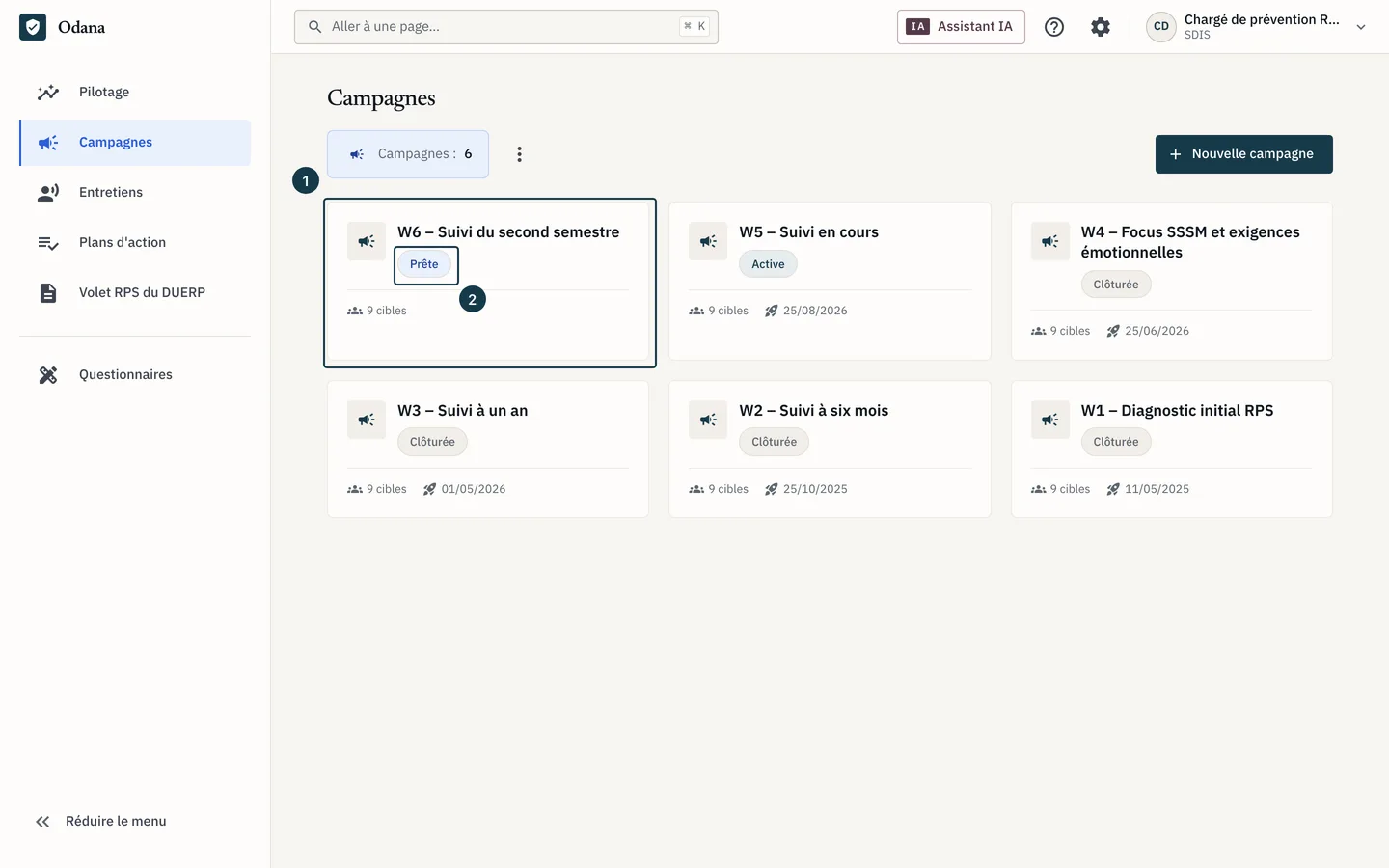Open settings via the gear icon
The height and width of the screenshot is (868, 1389).
pos(1101,27)
